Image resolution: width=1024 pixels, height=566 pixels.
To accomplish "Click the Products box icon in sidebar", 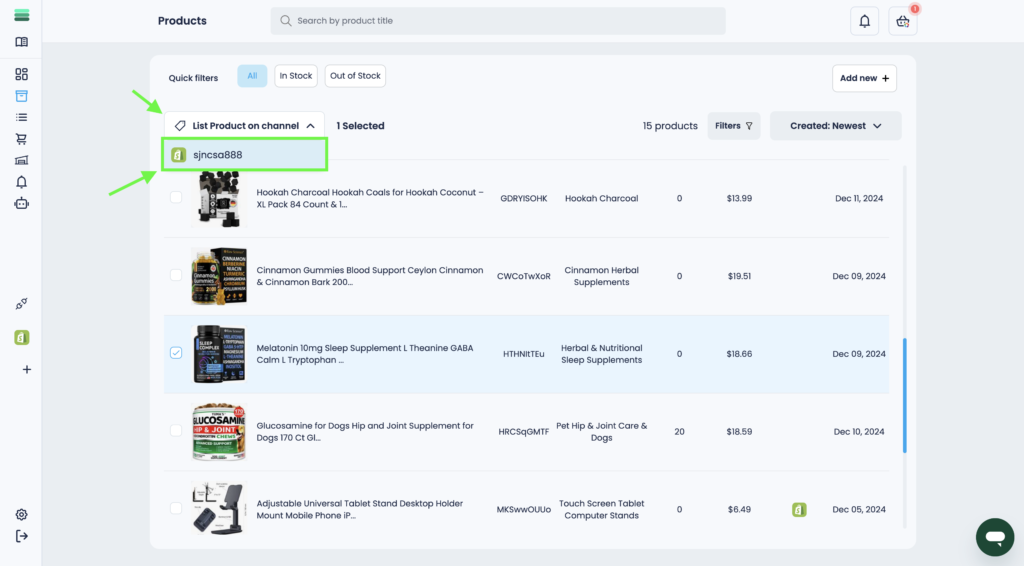I will point(21,96).
